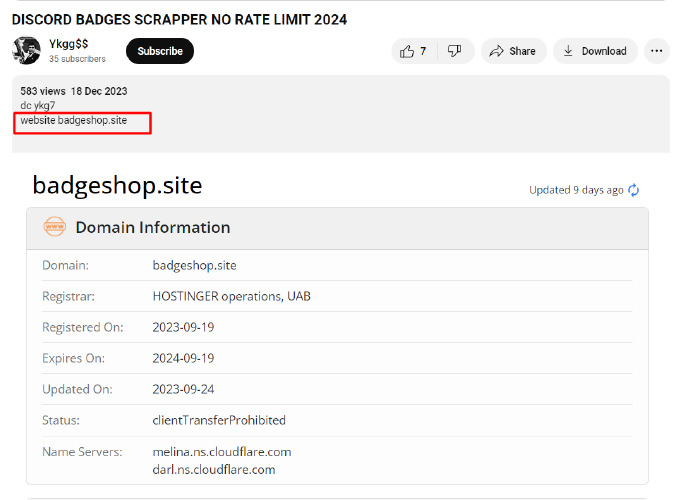Click the 'website badgeshop.site' description line
The width and height of the screenshot is (683, 500).
(74, 120)
